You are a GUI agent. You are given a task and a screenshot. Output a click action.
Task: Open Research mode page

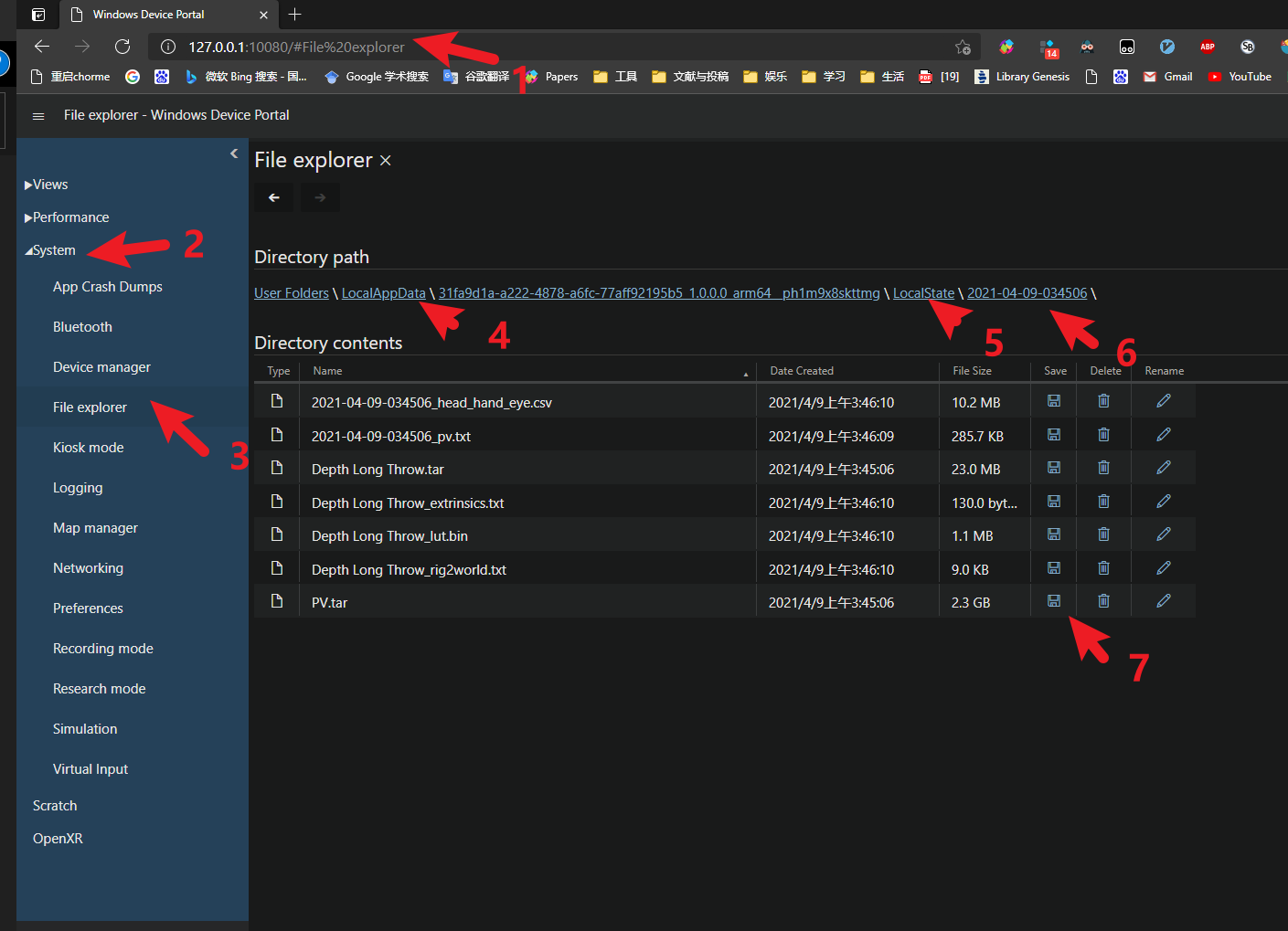tap(100, 689)
